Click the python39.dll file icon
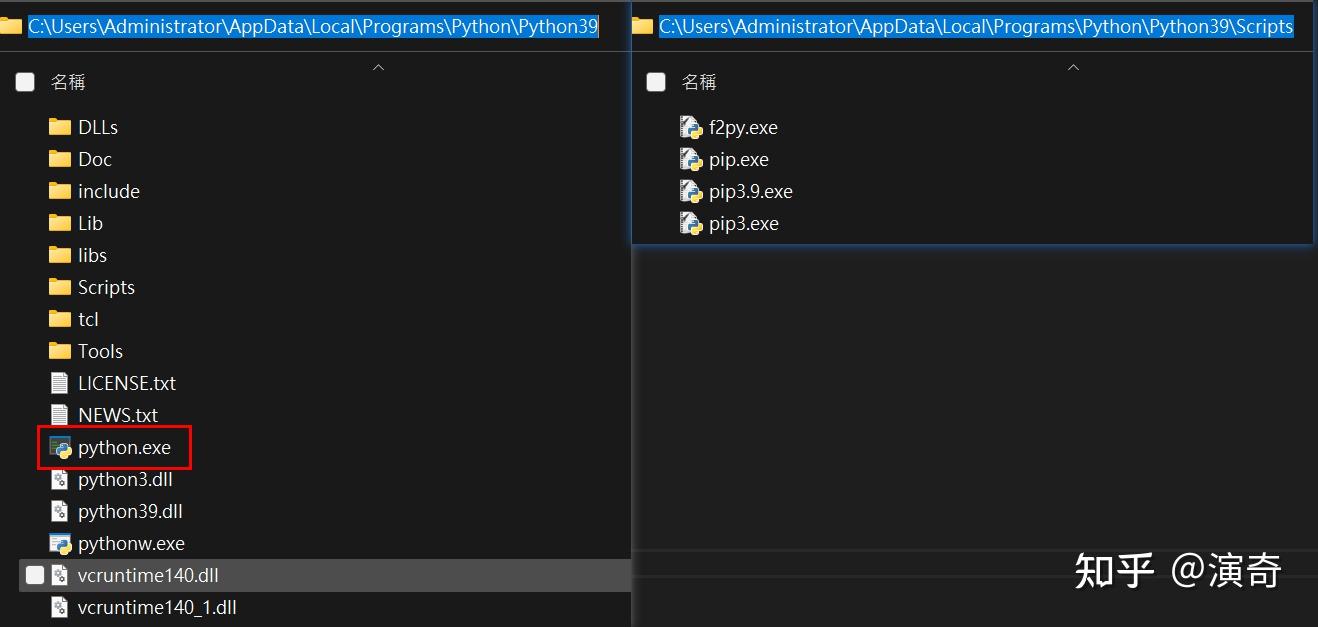The image size is (1318, 627). click(x=60, y=511)
